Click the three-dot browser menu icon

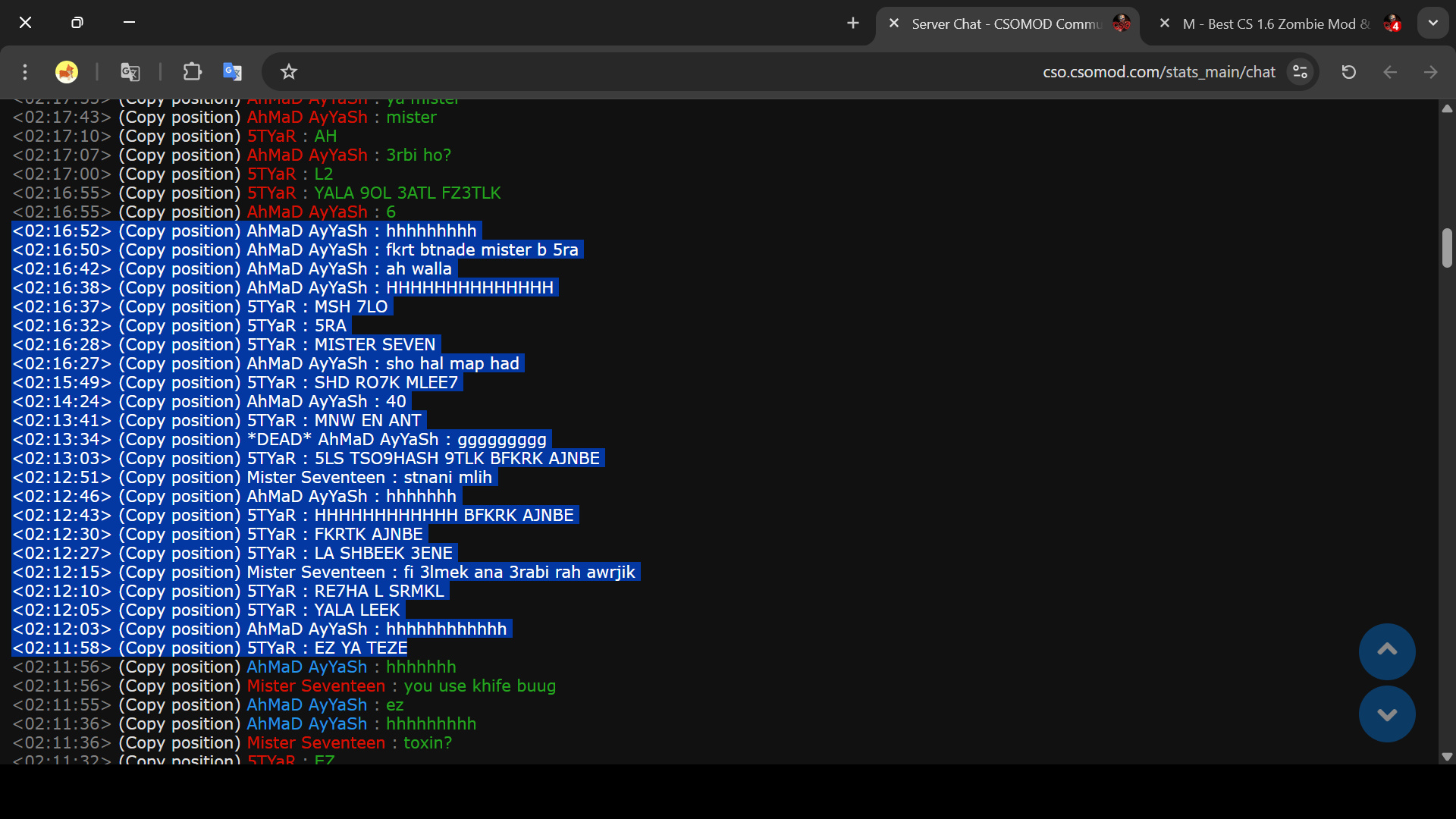click(25, 72)
